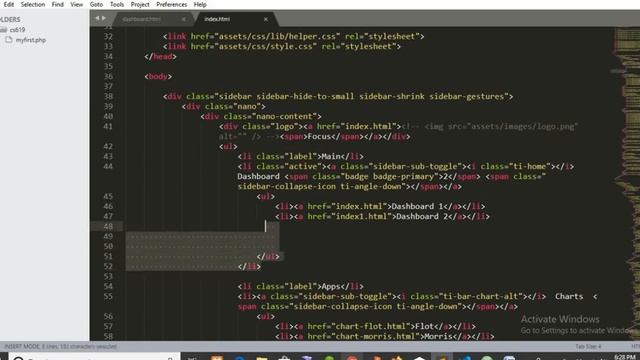
Task: Open the Tools menu
Action: tap(117, 4)
